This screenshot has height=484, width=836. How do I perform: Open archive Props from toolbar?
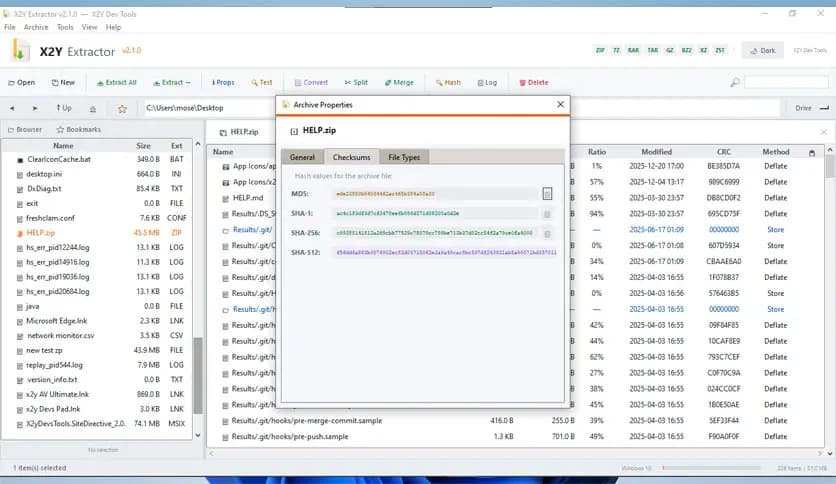coord(223,83)
